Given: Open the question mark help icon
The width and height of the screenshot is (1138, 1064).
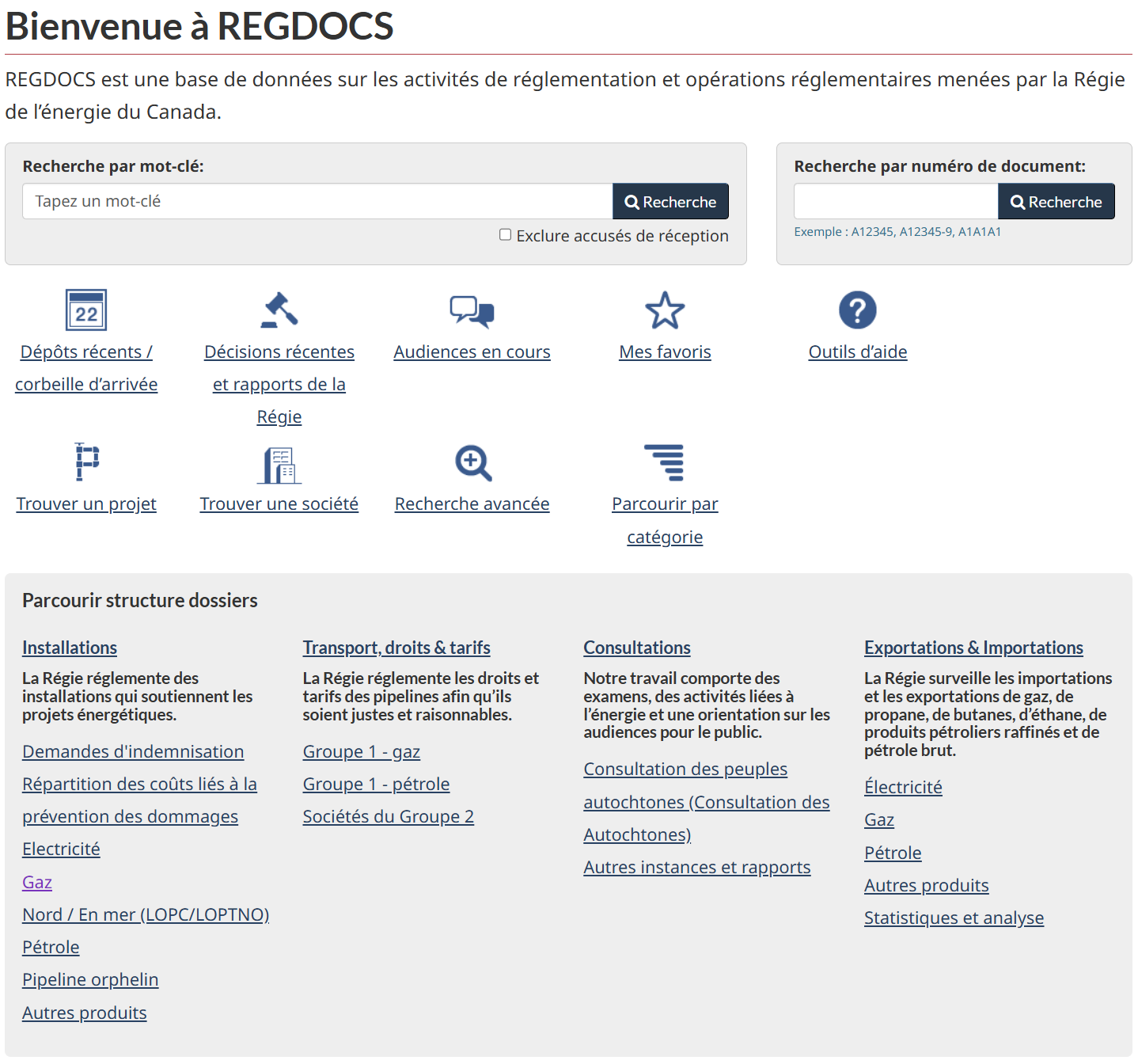Looking at the screenshot, I should pos(858,310).
